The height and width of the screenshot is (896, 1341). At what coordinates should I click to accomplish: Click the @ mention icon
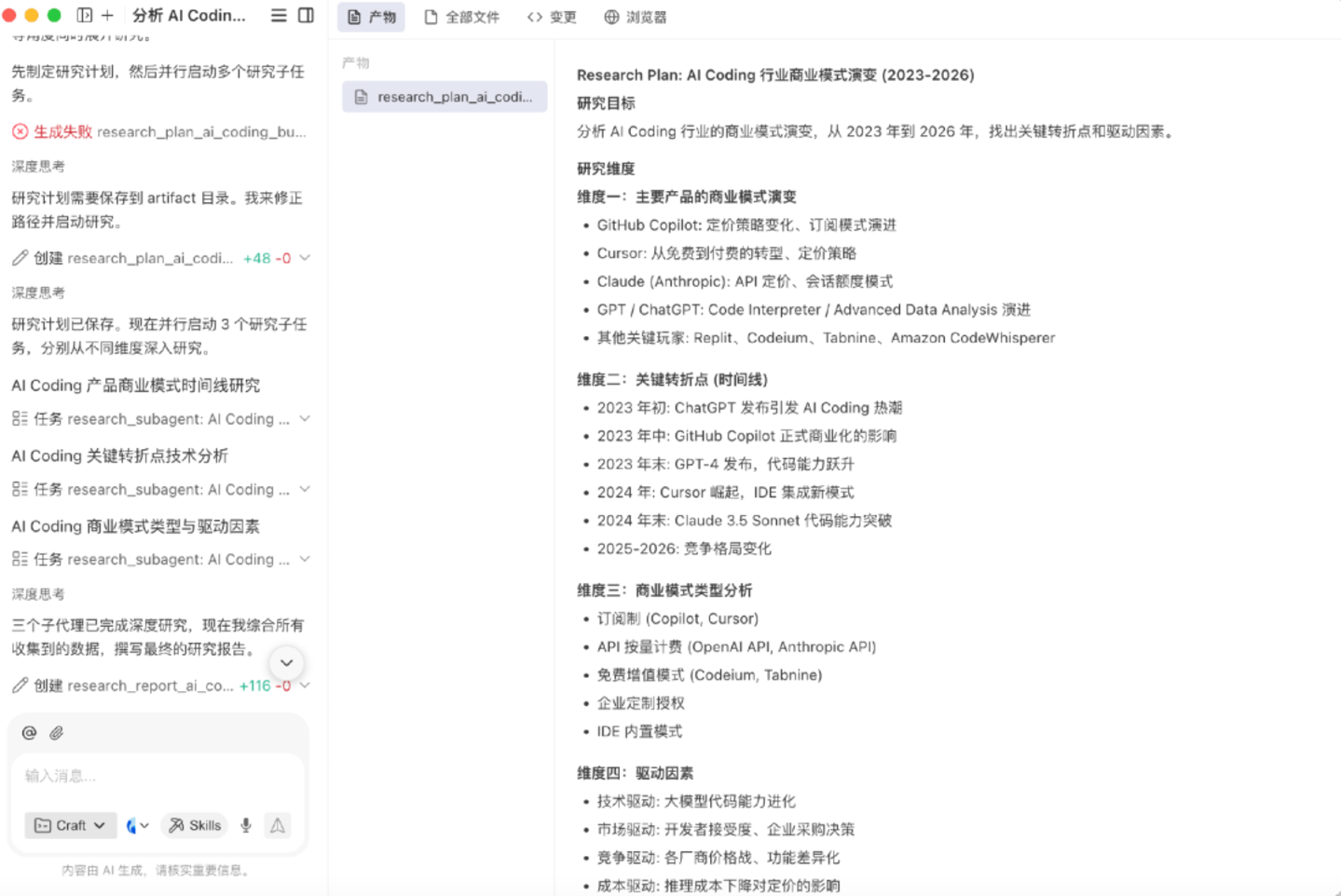pyautogui.click(x=29, y=733)
